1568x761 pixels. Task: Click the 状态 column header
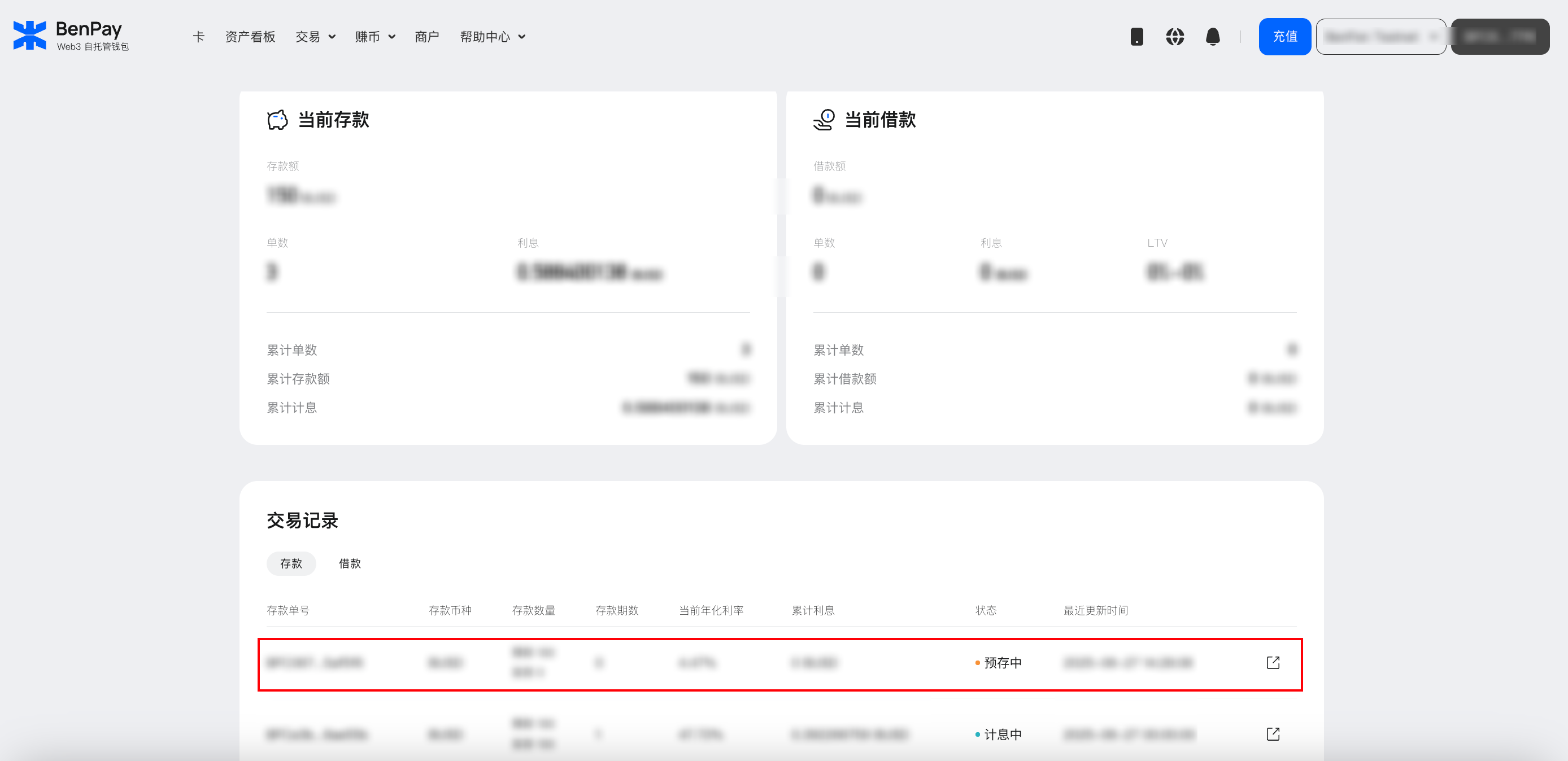coord(986,610)
